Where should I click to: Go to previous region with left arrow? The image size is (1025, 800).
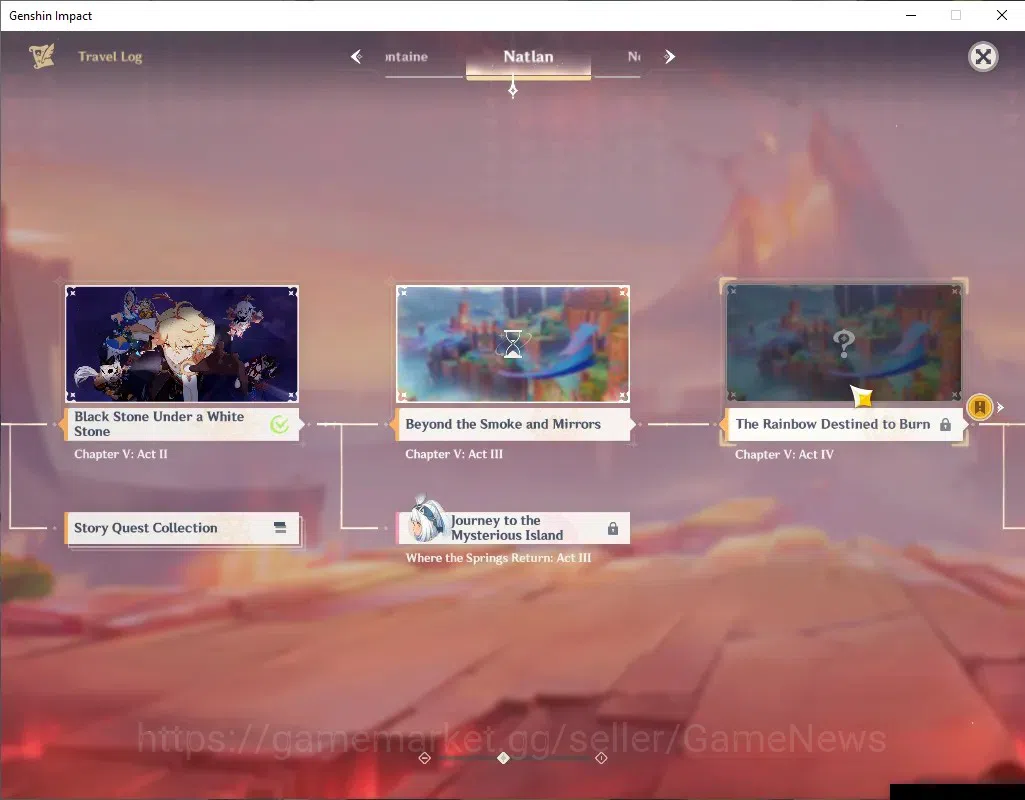click(356, 57)
